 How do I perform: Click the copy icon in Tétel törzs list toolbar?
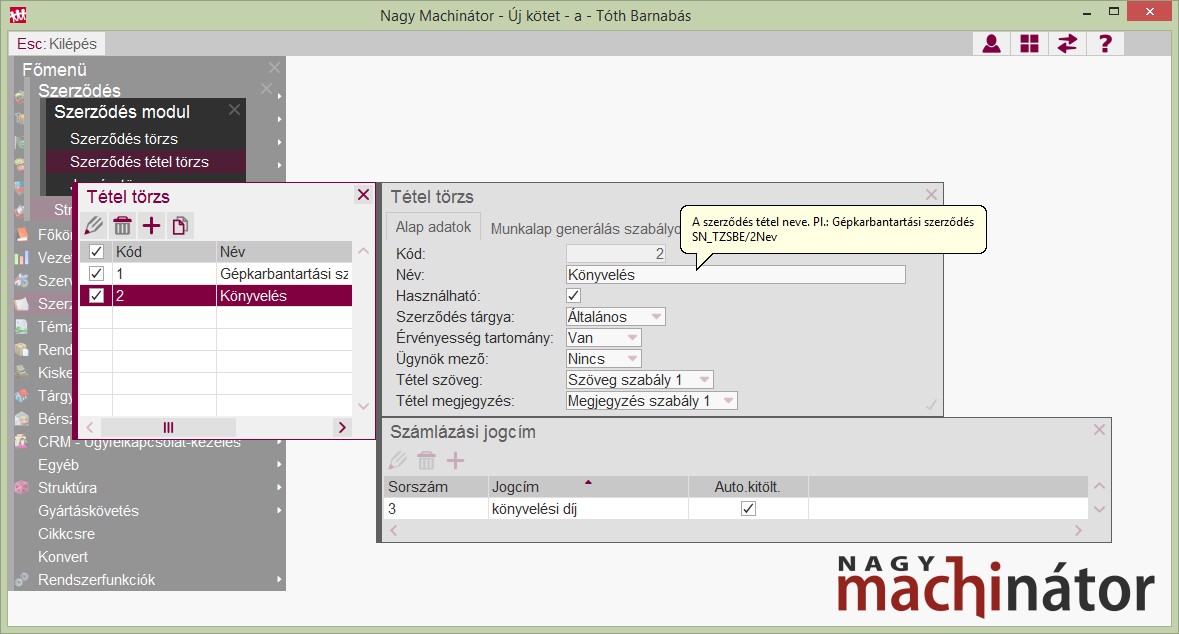180,226
